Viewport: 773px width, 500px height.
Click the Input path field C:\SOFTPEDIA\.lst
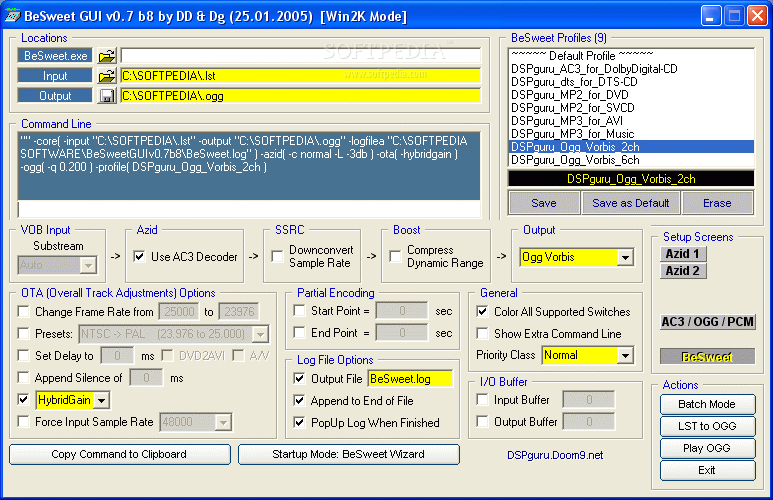(x=300, y=76)
